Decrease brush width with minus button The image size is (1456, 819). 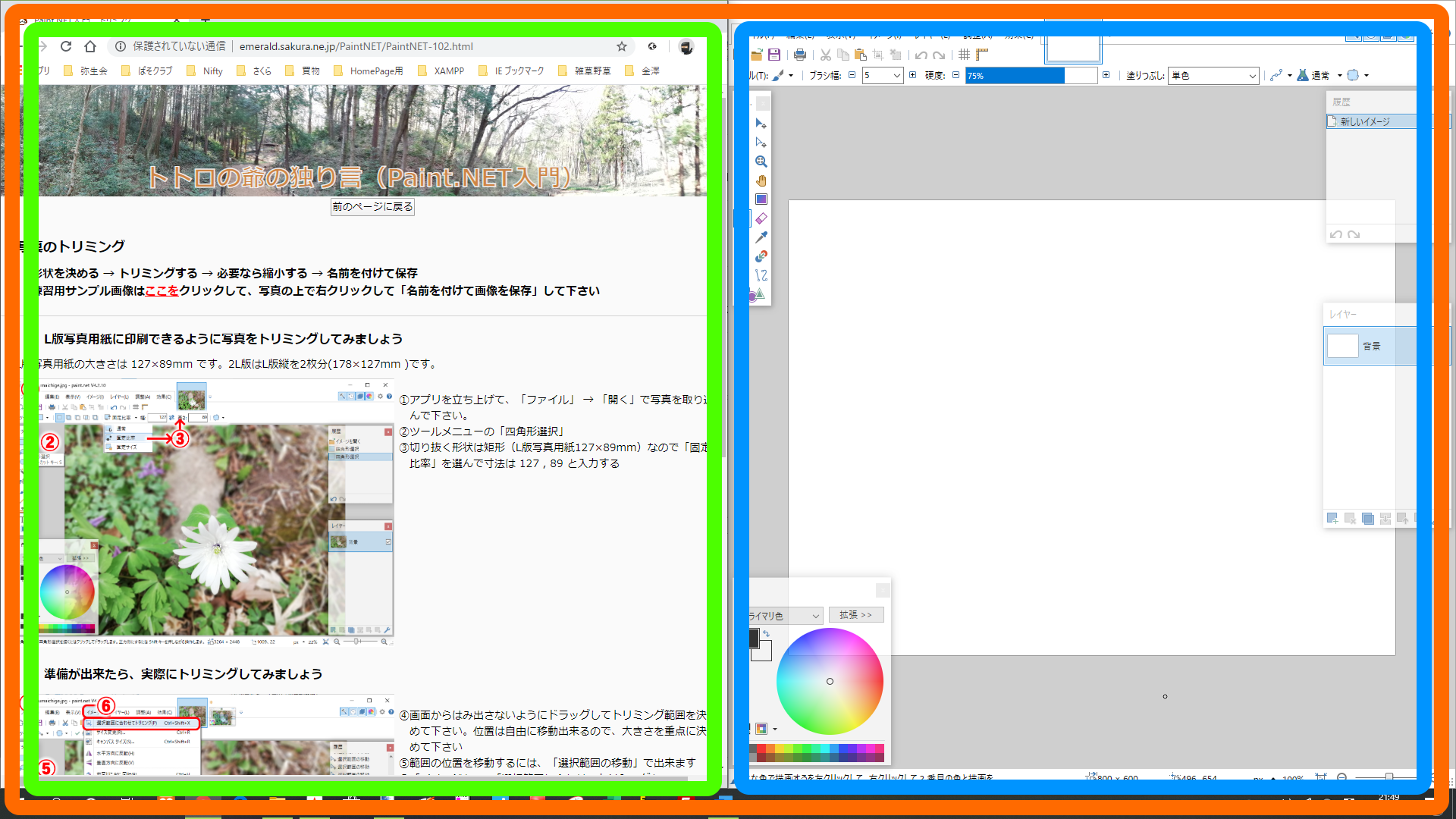(x=852, y=75)
